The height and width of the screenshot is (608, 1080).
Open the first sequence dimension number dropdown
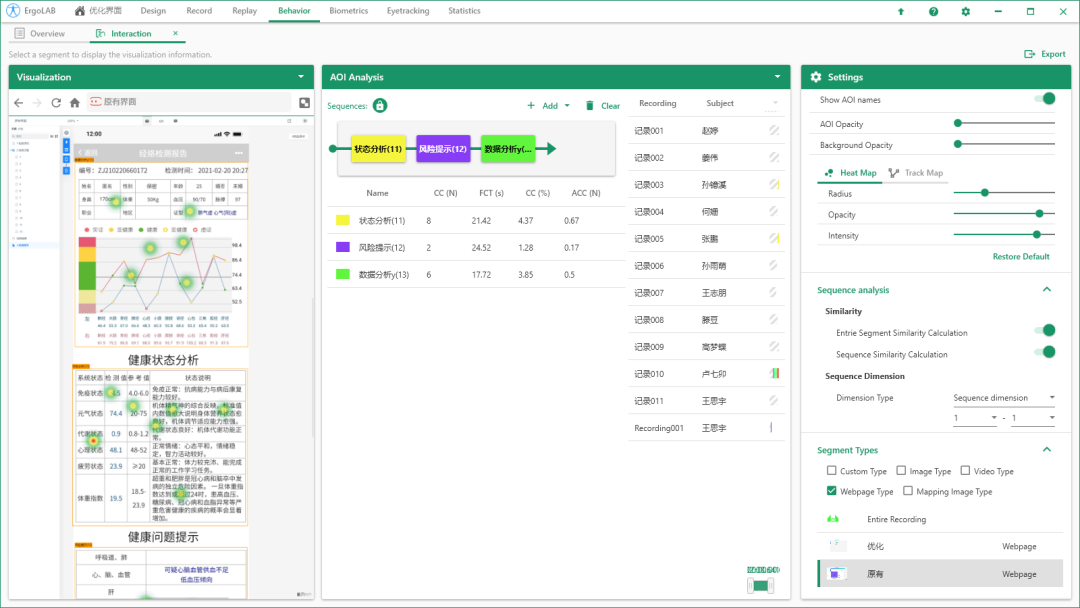click(x=975, y=418)
